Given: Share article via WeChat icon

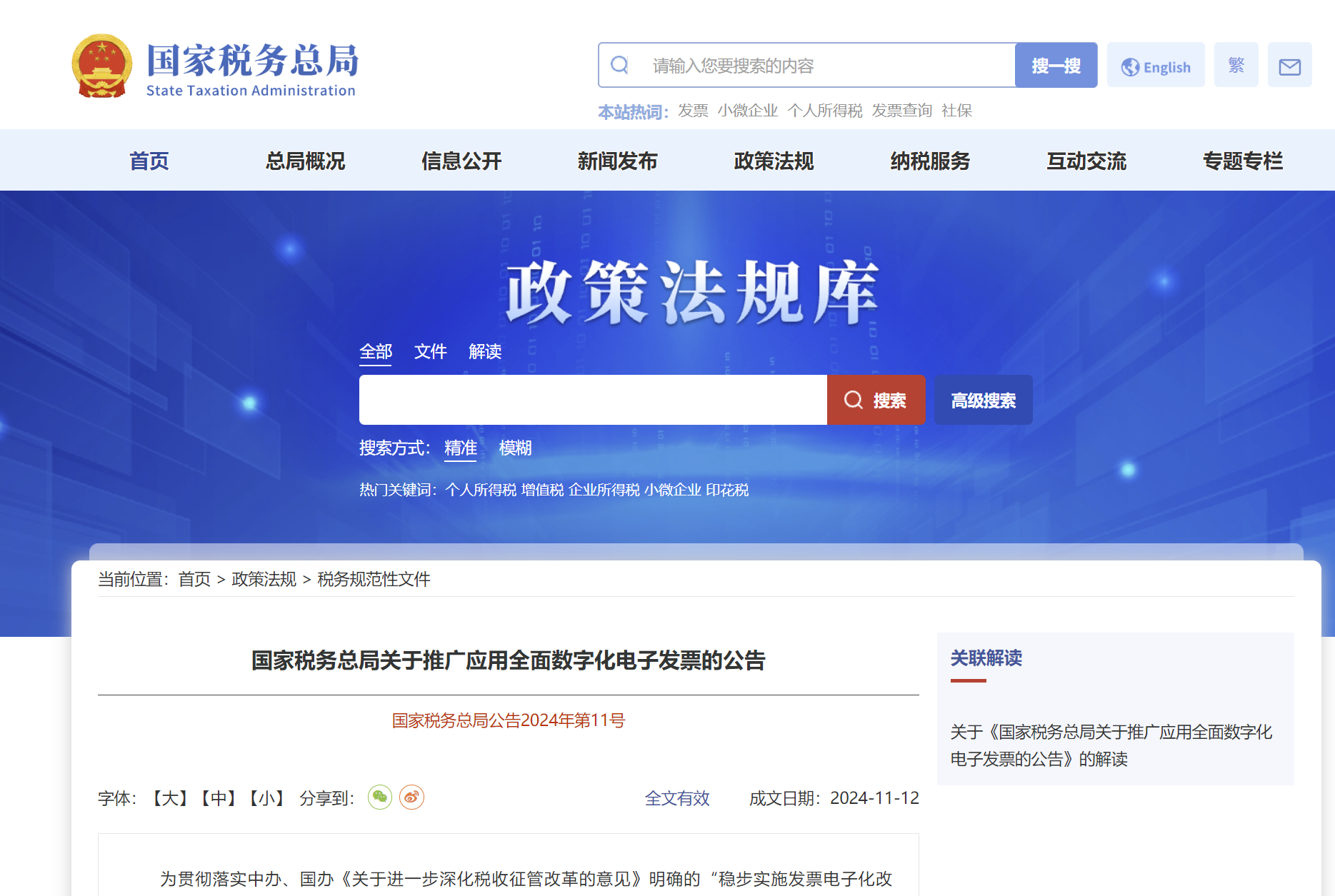Looking at the screenshot, I should click(379, 797).
